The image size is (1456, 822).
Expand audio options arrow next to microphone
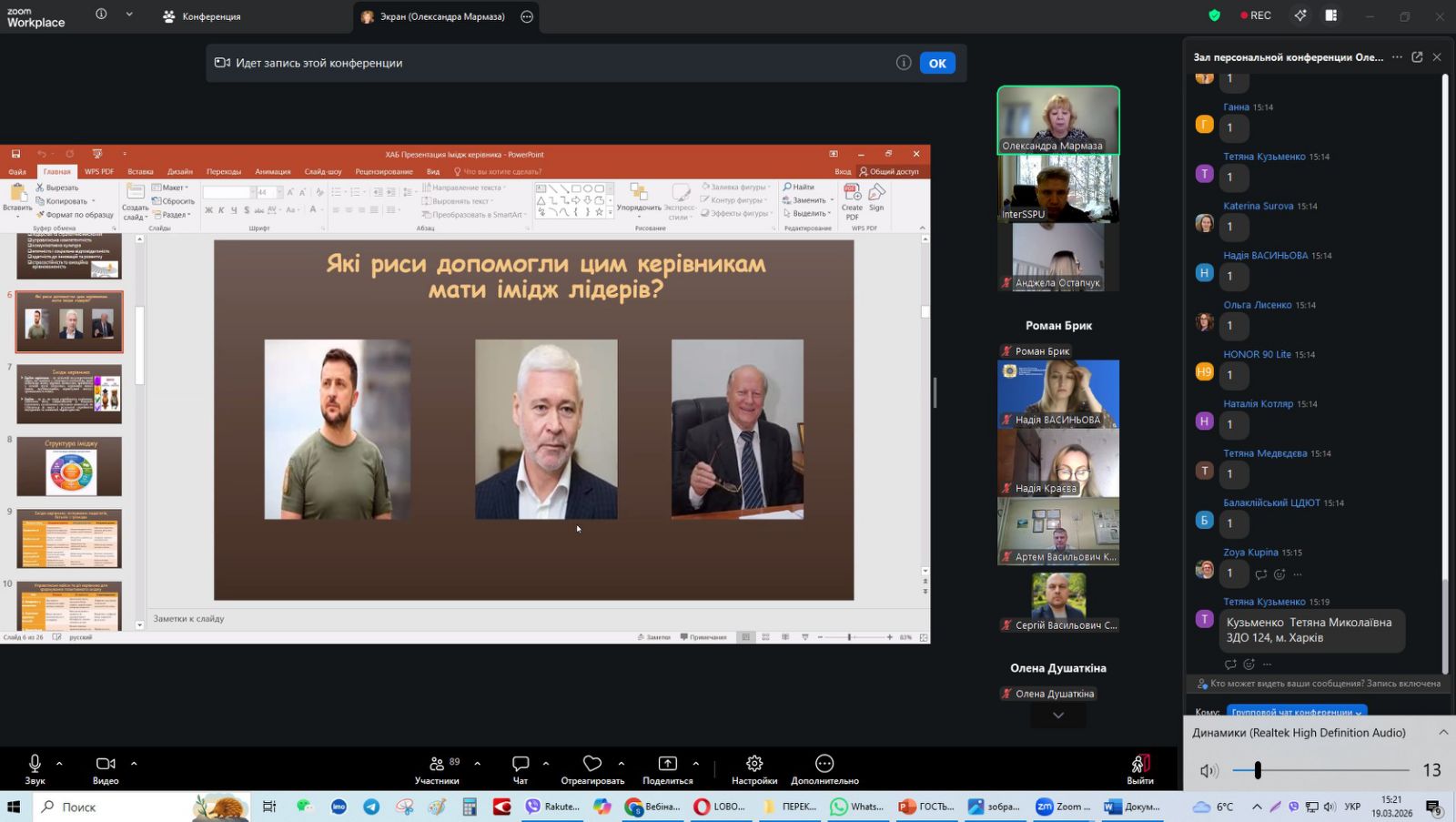pyautogui.click(x=60, y=764)
